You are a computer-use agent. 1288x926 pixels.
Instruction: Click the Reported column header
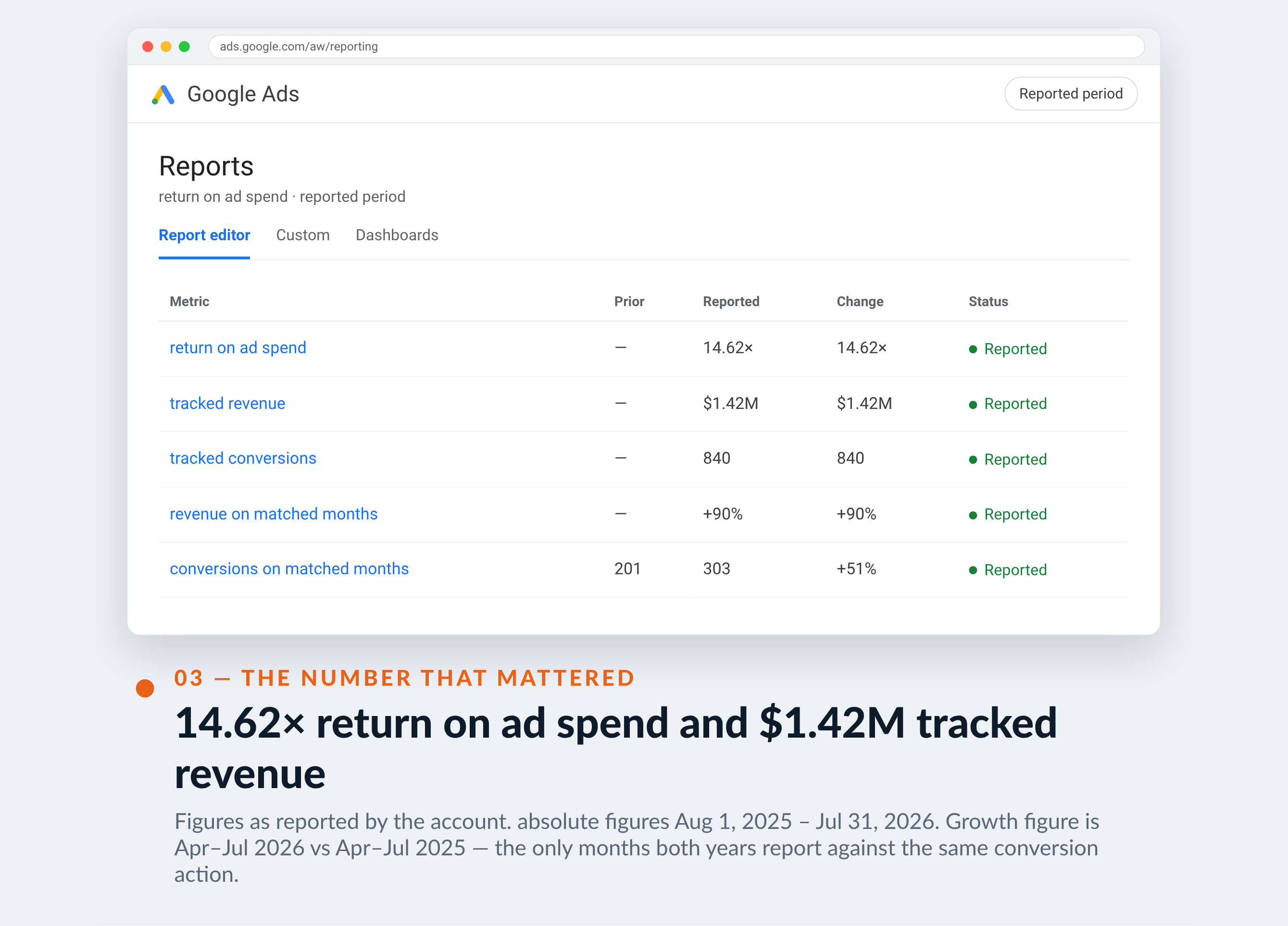(731, 301)
